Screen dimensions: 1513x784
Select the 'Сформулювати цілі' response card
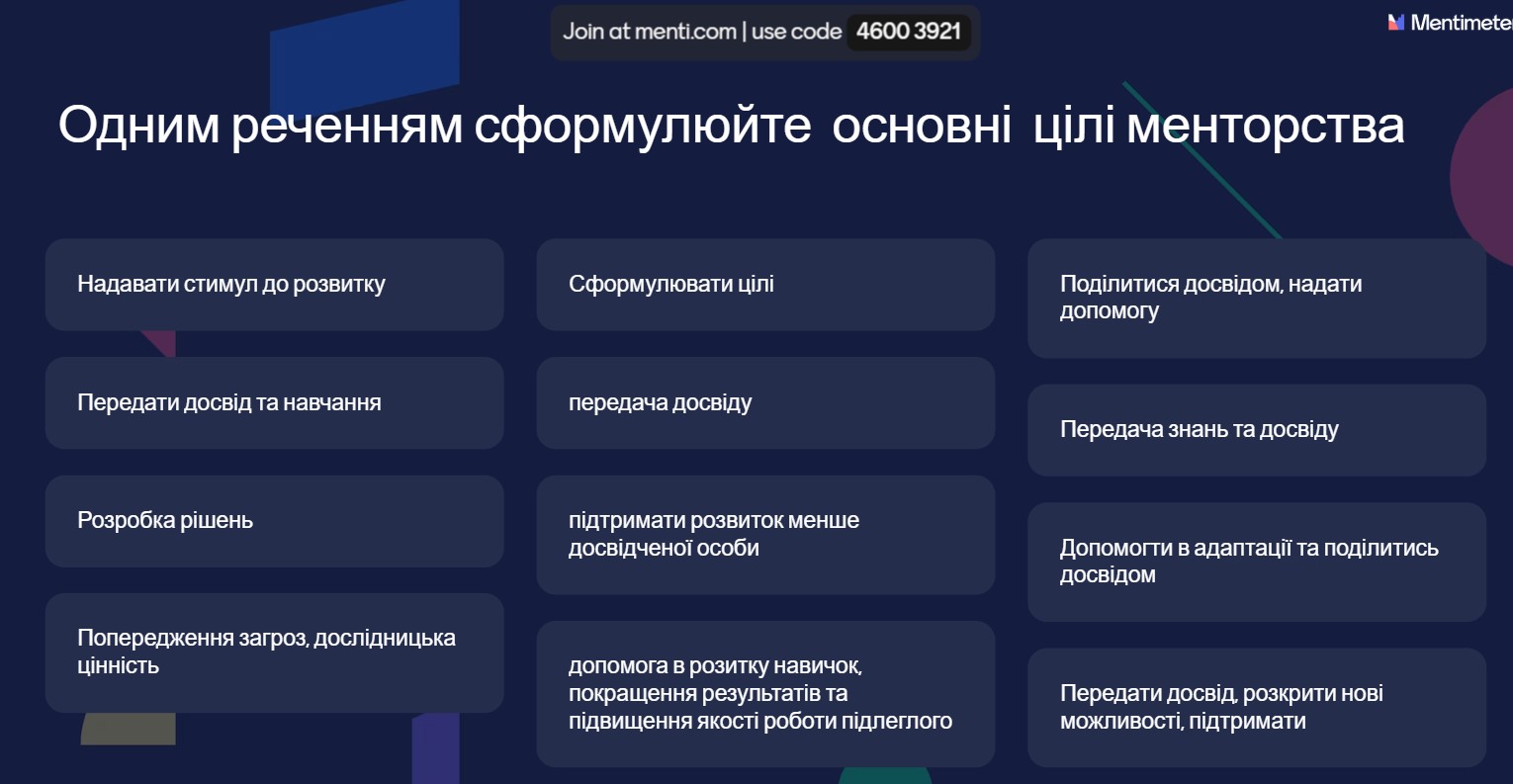pyautogui.click(x=764, y=285)
